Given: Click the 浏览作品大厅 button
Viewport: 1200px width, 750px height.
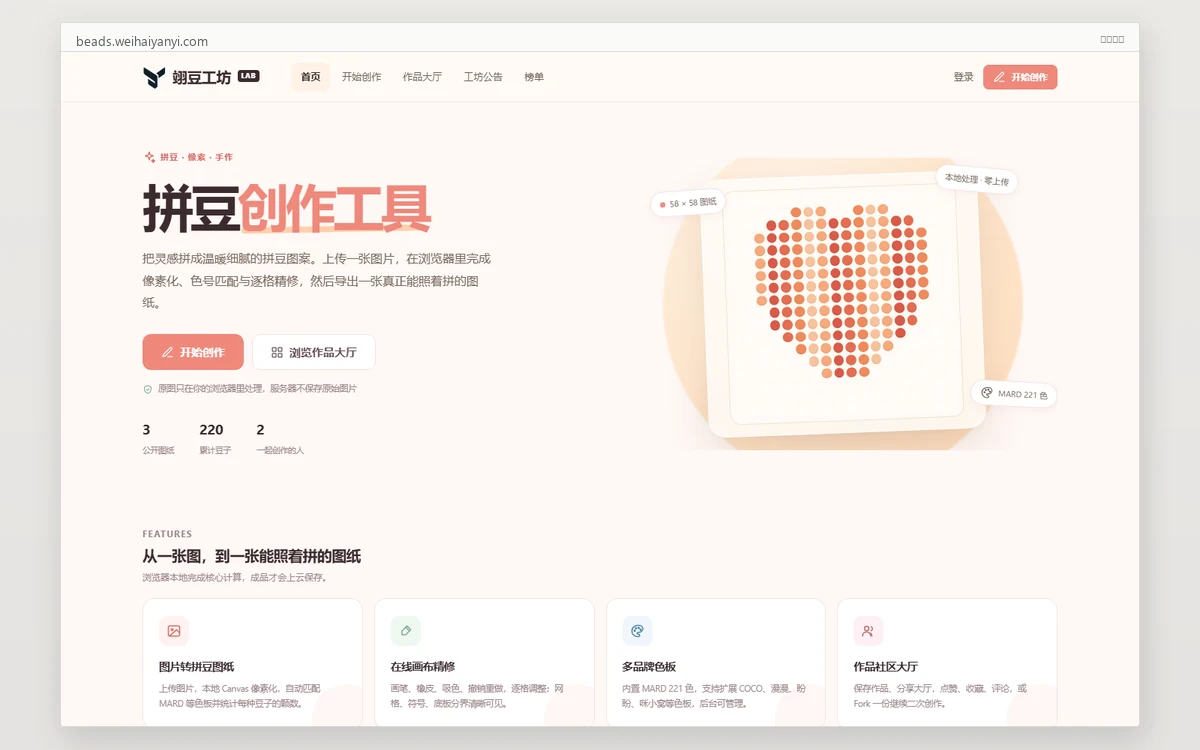Looking at the screenshot, I should click(314, 352).
